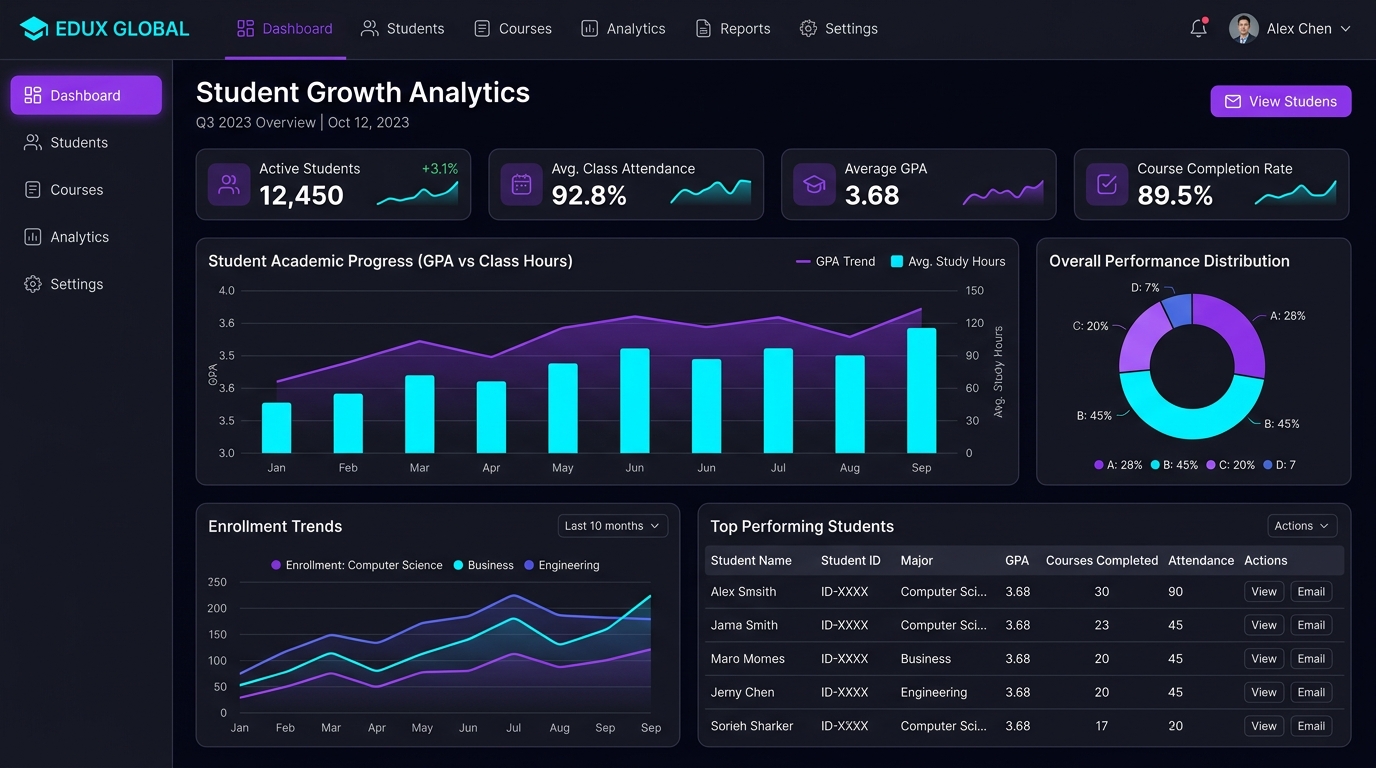The image size is (1376, 768).
Task: Open the Last 10 months dropdown
Action: [x=613, y=526]
